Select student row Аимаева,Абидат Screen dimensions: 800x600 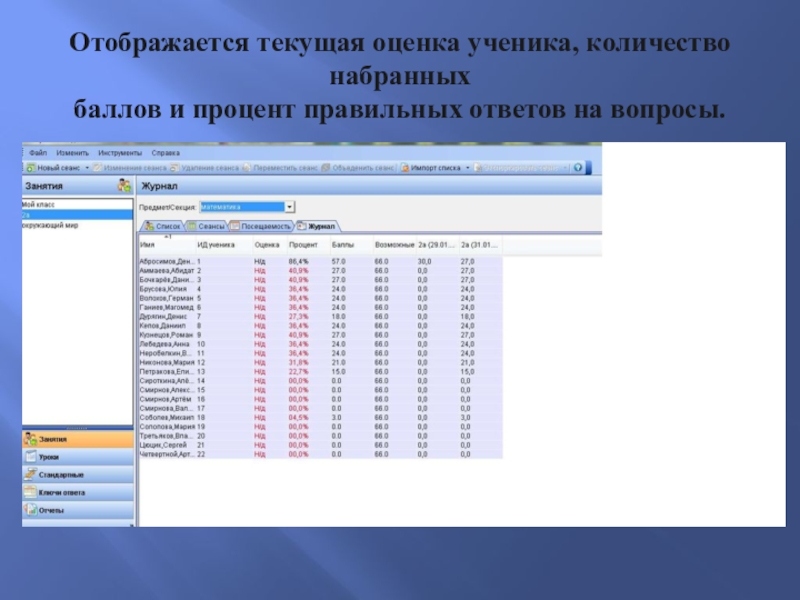(x=320, y=270)
